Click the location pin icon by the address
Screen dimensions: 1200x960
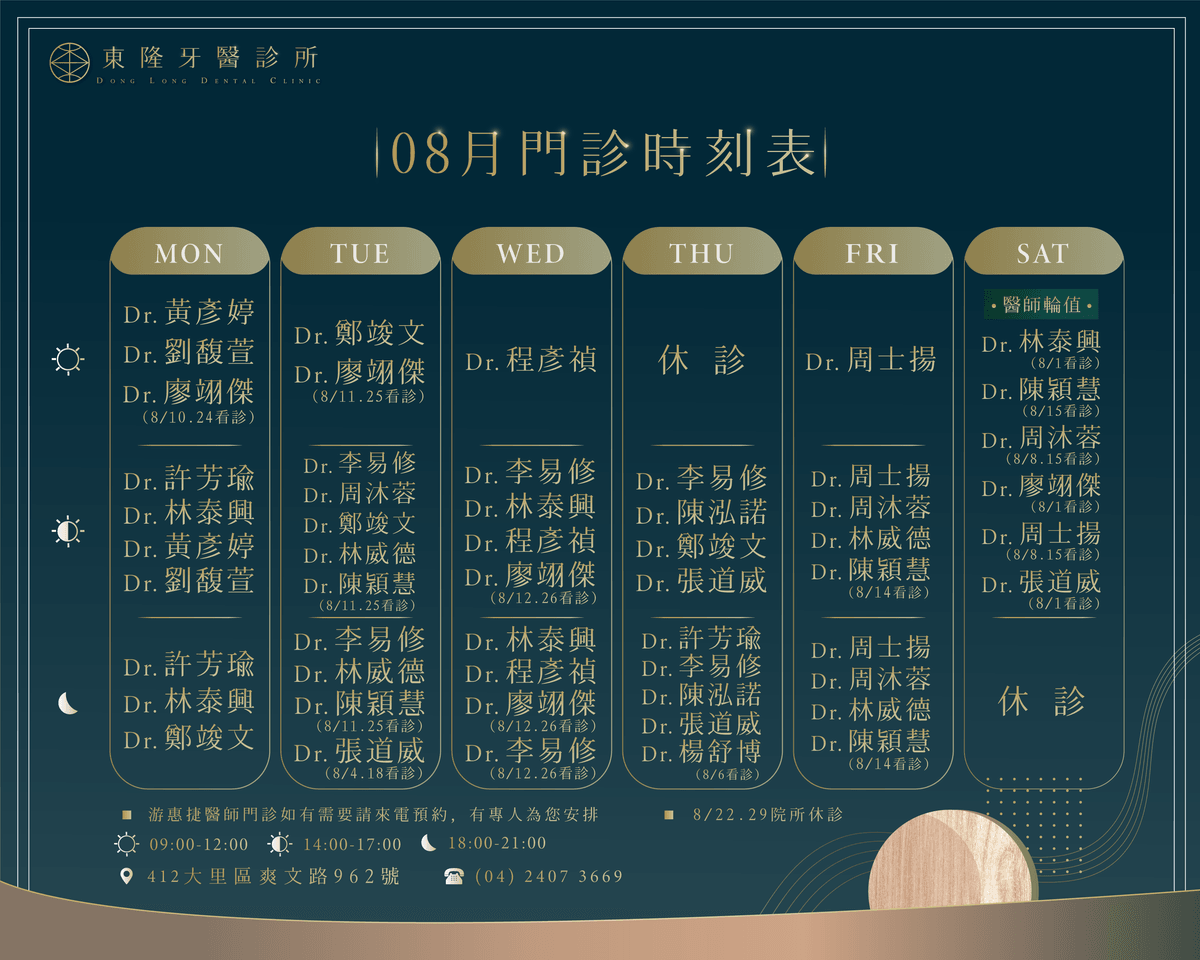pyautogui.click(x=126, y=876)
